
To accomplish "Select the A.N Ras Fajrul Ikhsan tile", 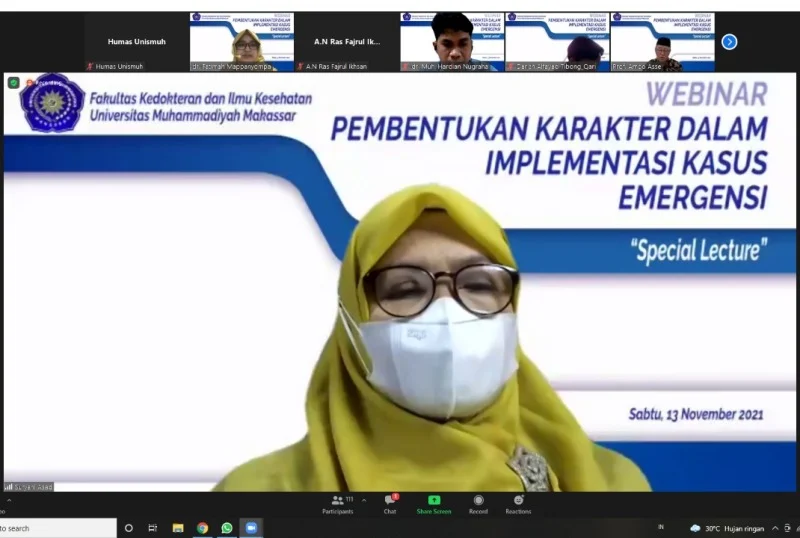I will [347, 42].
